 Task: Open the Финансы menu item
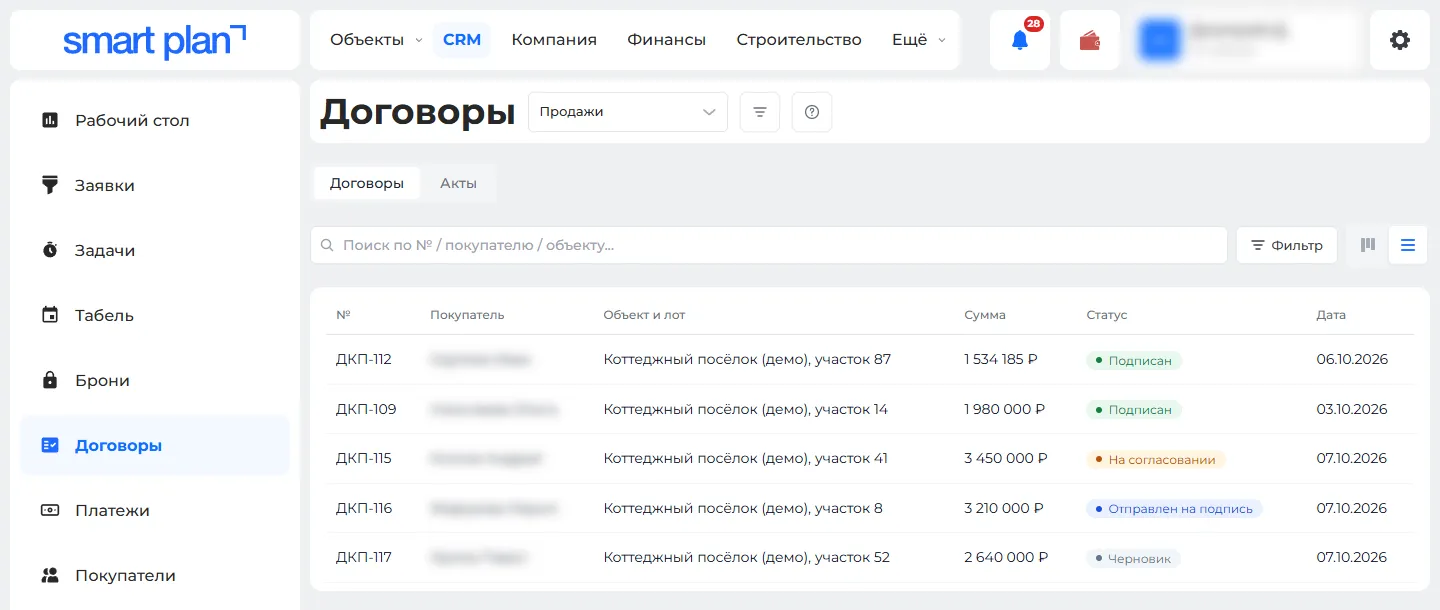click(x=667, y=40)
